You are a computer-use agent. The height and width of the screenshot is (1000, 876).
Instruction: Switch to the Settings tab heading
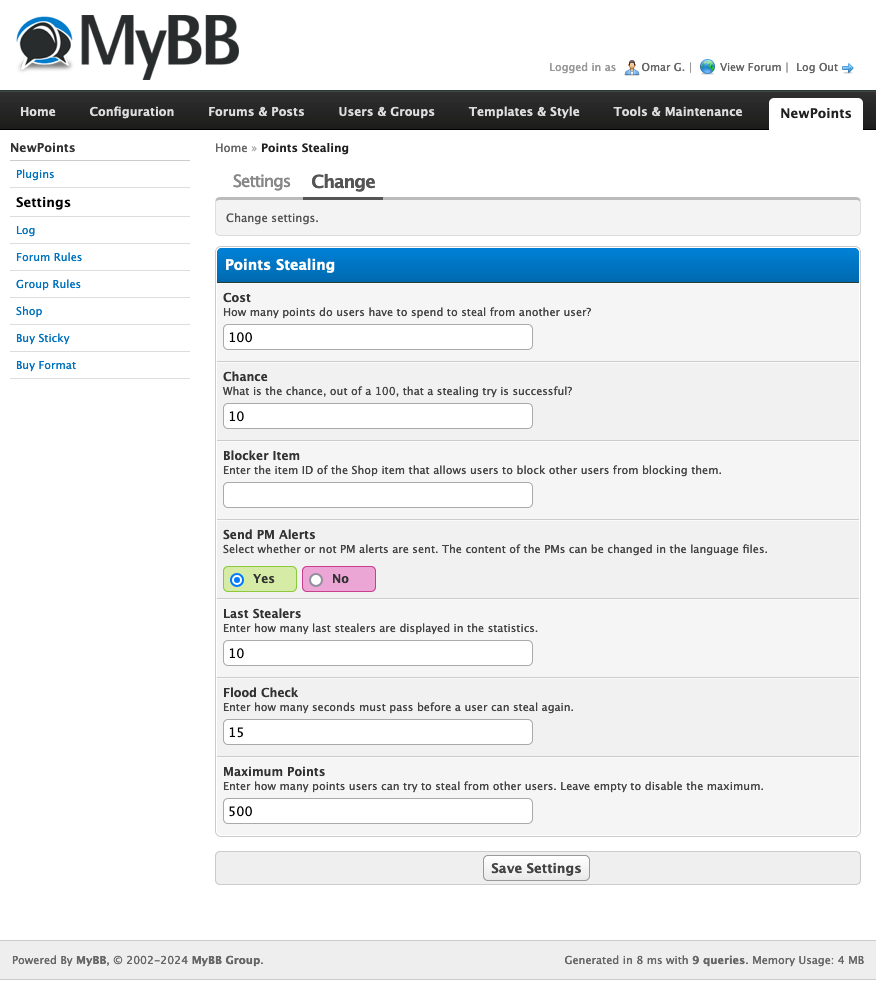point(261,181)
